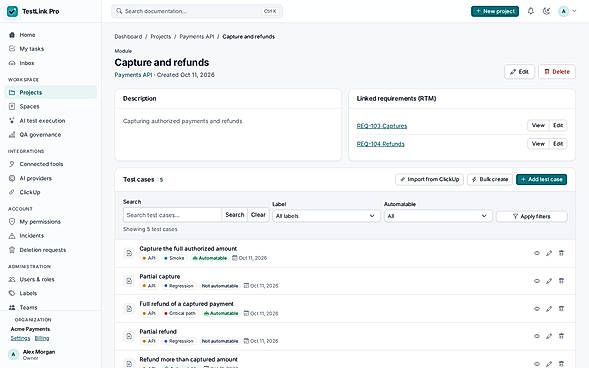
Task: View 'Full refund of a captured payment' eye icon
Action: pos(537,309)
